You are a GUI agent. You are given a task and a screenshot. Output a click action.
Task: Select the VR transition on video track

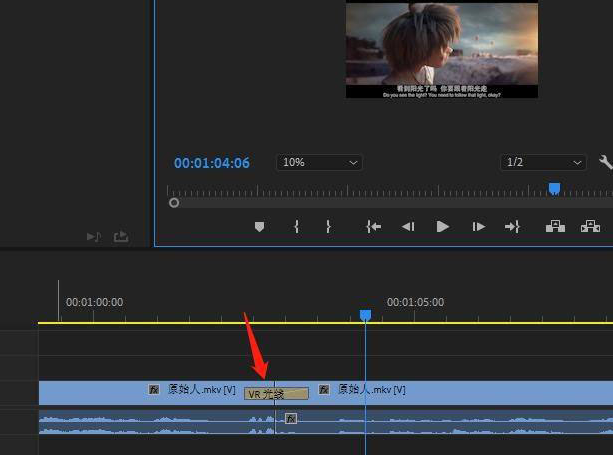[276, 393]
